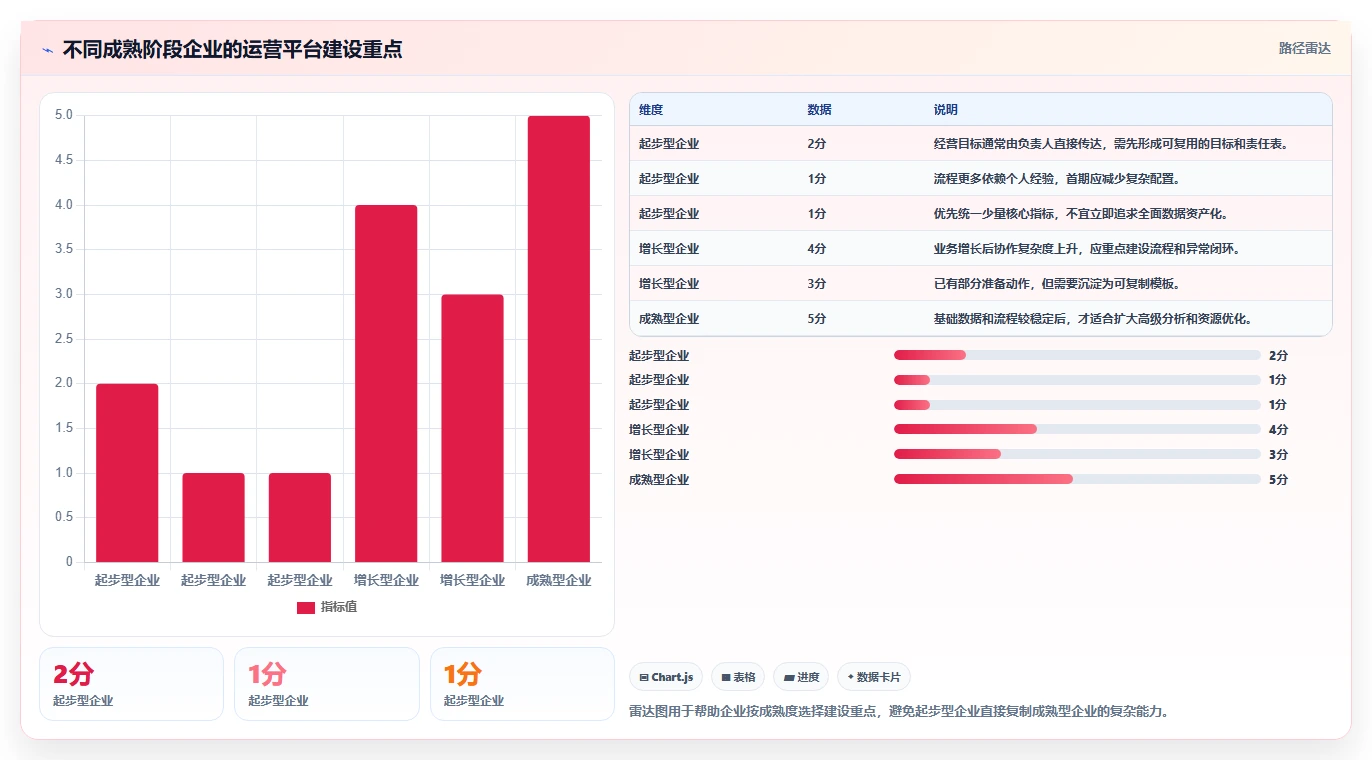Viewport: 1372px width, 760px height.
Task: Click the 数据卡片 chip
Action: tap(874, 677)
